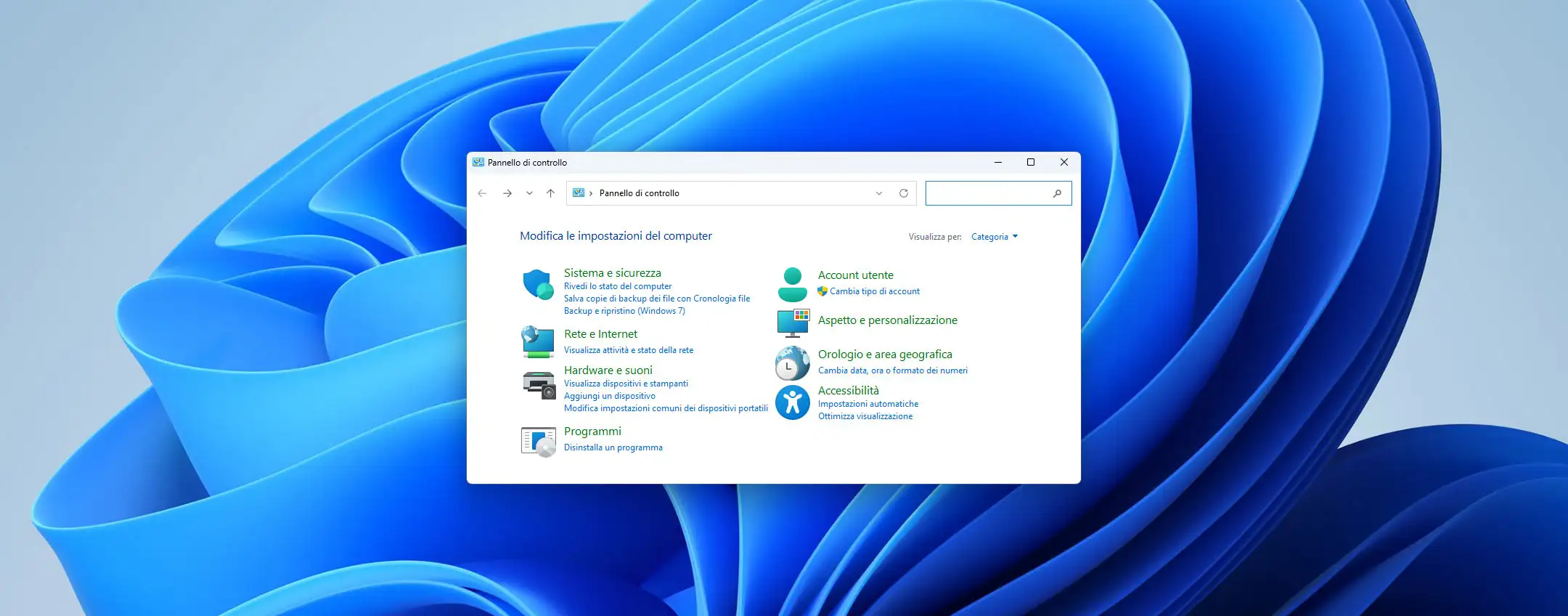This screenshot has height=616, width=1568.
Task: Expand the address bar history dropdown
Action: (879, 193)
